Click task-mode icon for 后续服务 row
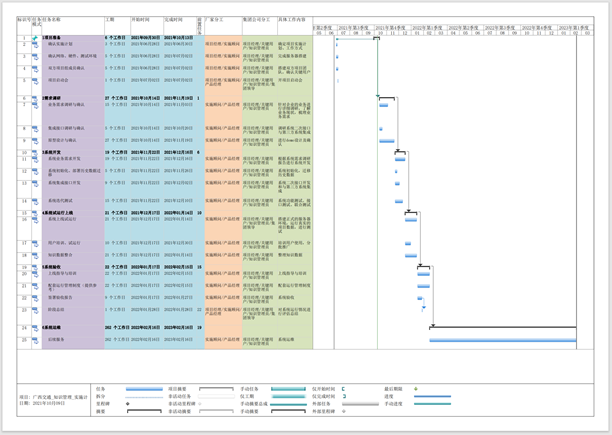Screen dimensions: 612x435 point(35,340)
